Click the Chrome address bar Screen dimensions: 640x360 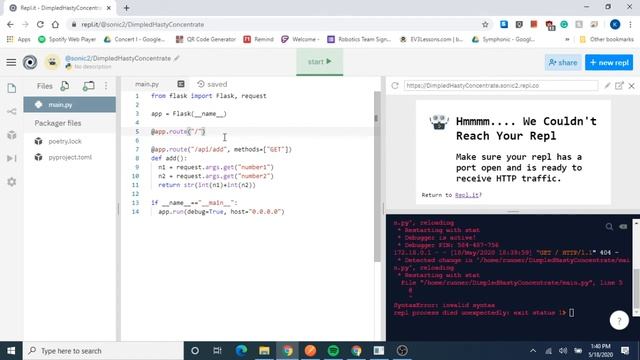(x=278, y=24)
